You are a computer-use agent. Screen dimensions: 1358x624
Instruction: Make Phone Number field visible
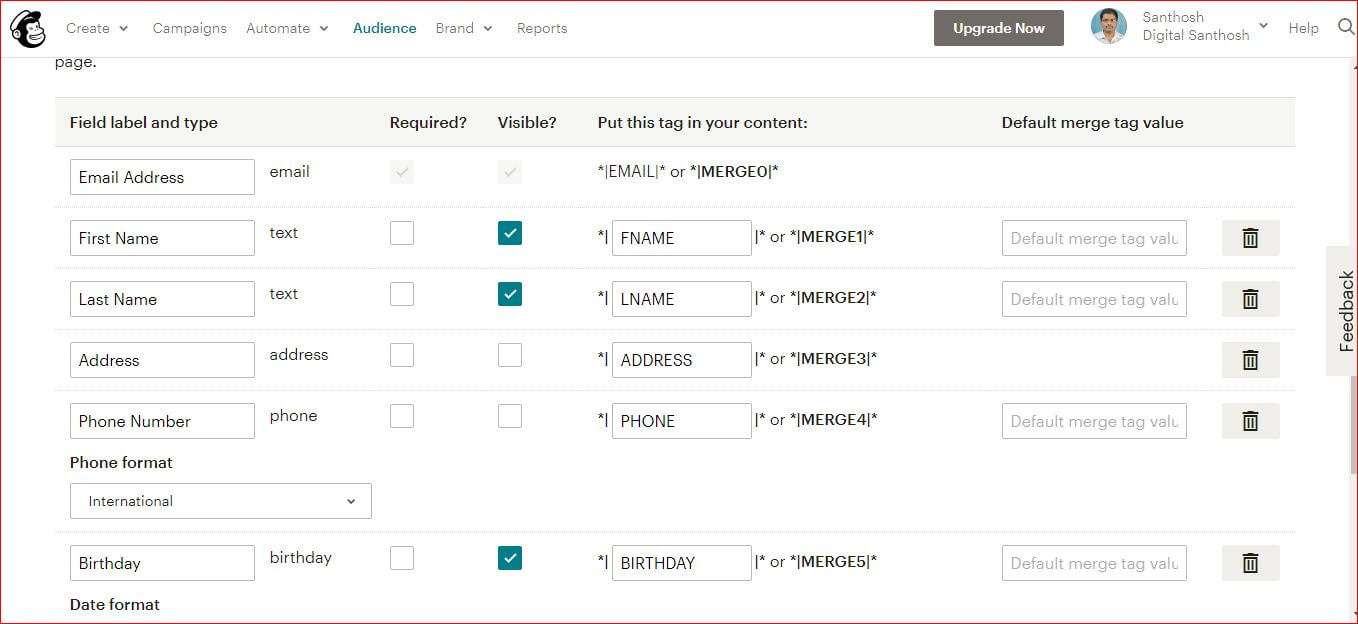tap(510, 416)
